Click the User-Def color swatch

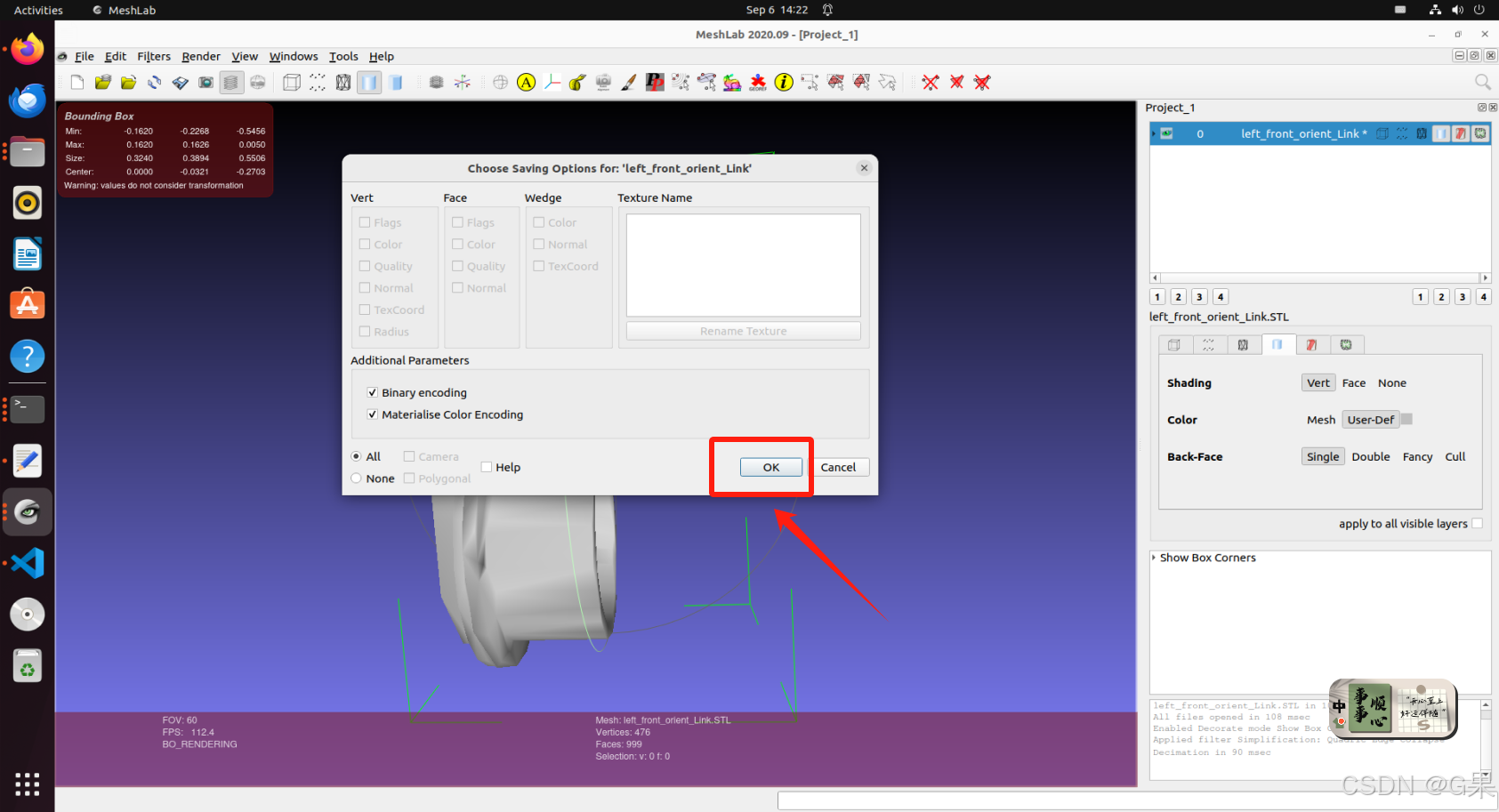click(1406, 419)
